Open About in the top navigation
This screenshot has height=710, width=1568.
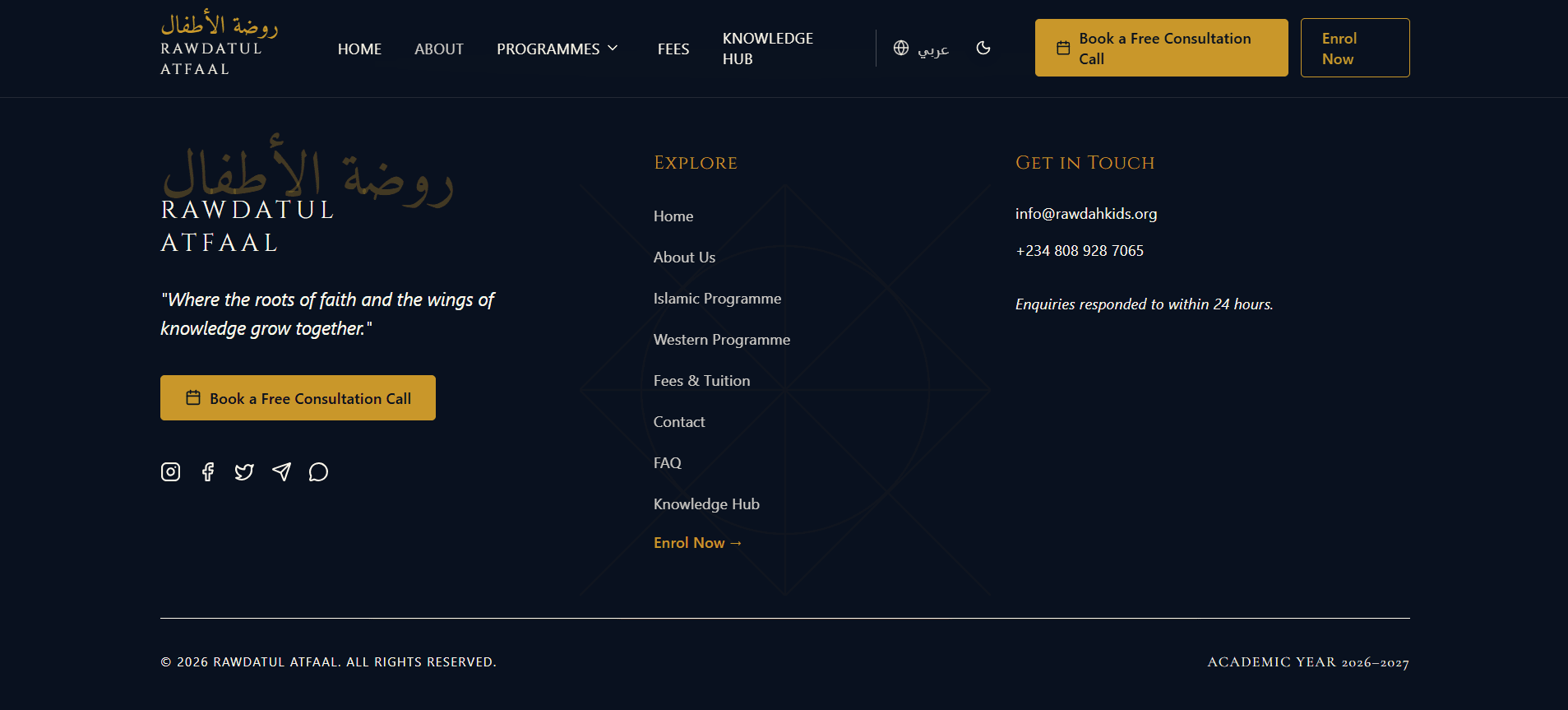439,49
